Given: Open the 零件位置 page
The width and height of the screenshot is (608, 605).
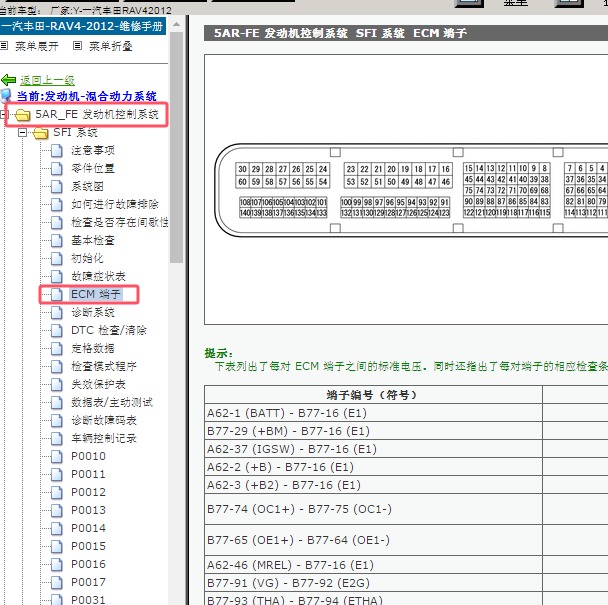Looking at the screenshot, I should click(x=93, y=168).
